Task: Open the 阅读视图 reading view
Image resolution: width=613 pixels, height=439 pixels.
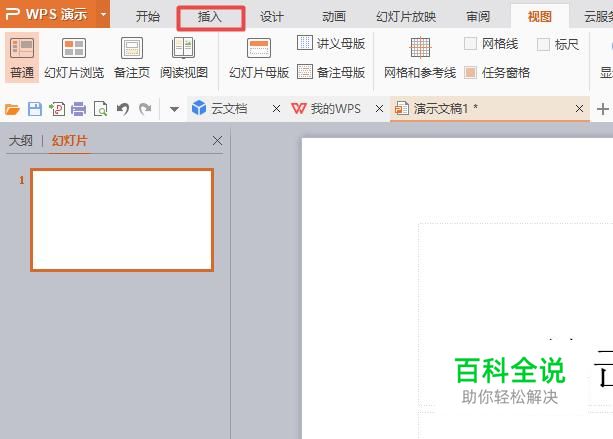Action: tap(184, 57)
